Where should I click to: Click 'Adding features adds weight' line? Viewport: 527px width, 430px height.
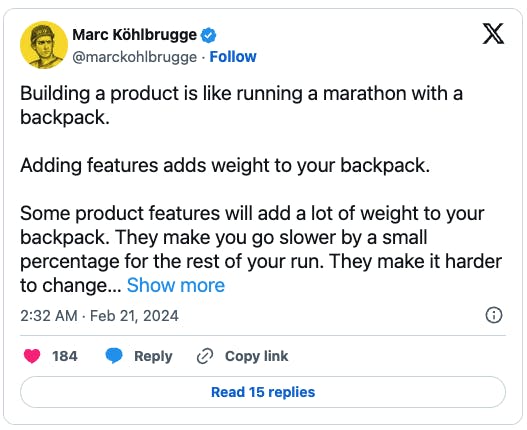pos(225,165)
